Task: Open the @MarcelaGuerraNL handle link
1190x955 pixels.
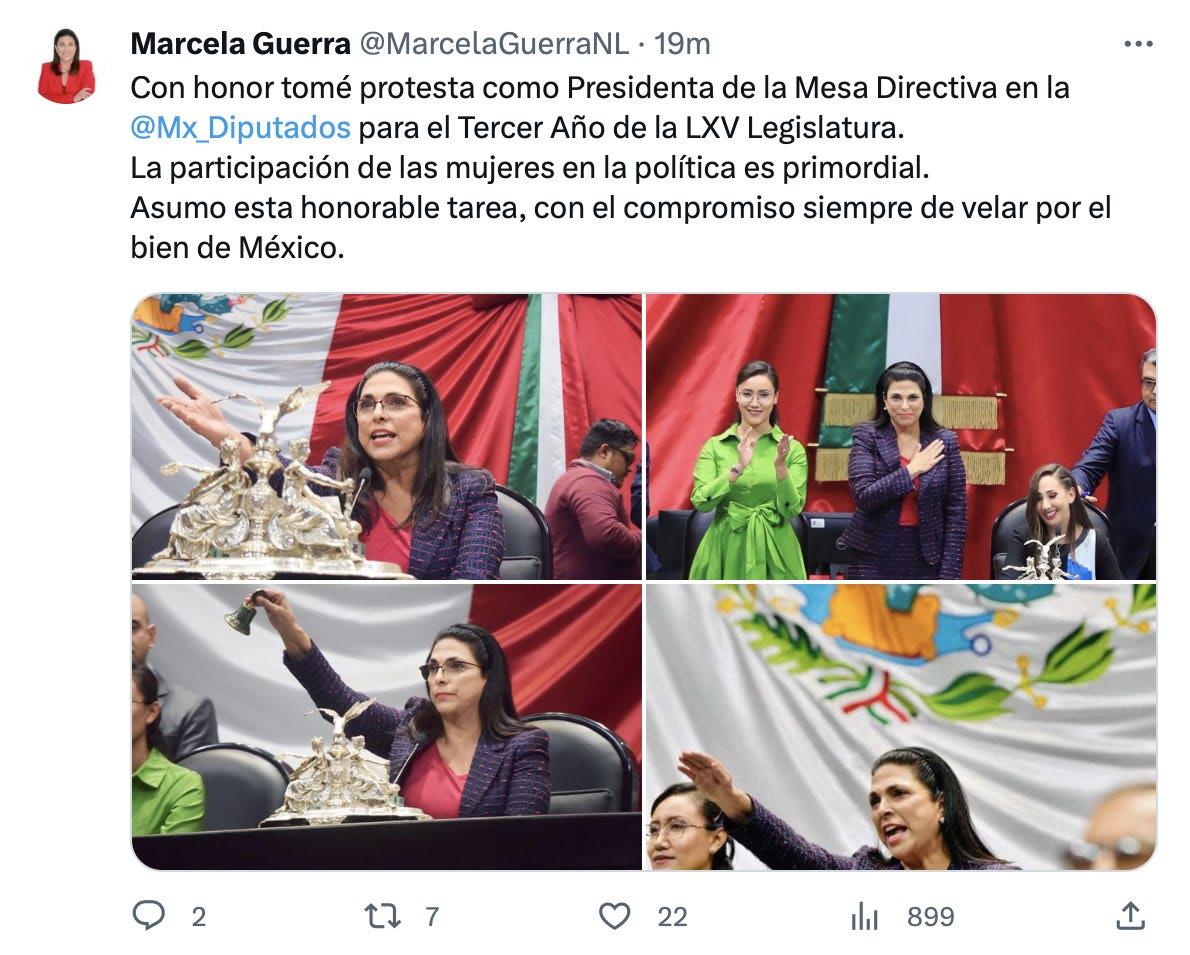Action: coord(493,44)
